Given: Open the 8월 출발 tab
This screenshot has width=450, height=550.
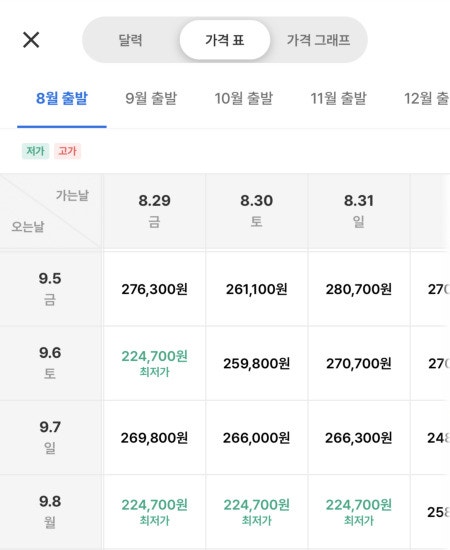Looking at the screenshot, I should 62,99.
